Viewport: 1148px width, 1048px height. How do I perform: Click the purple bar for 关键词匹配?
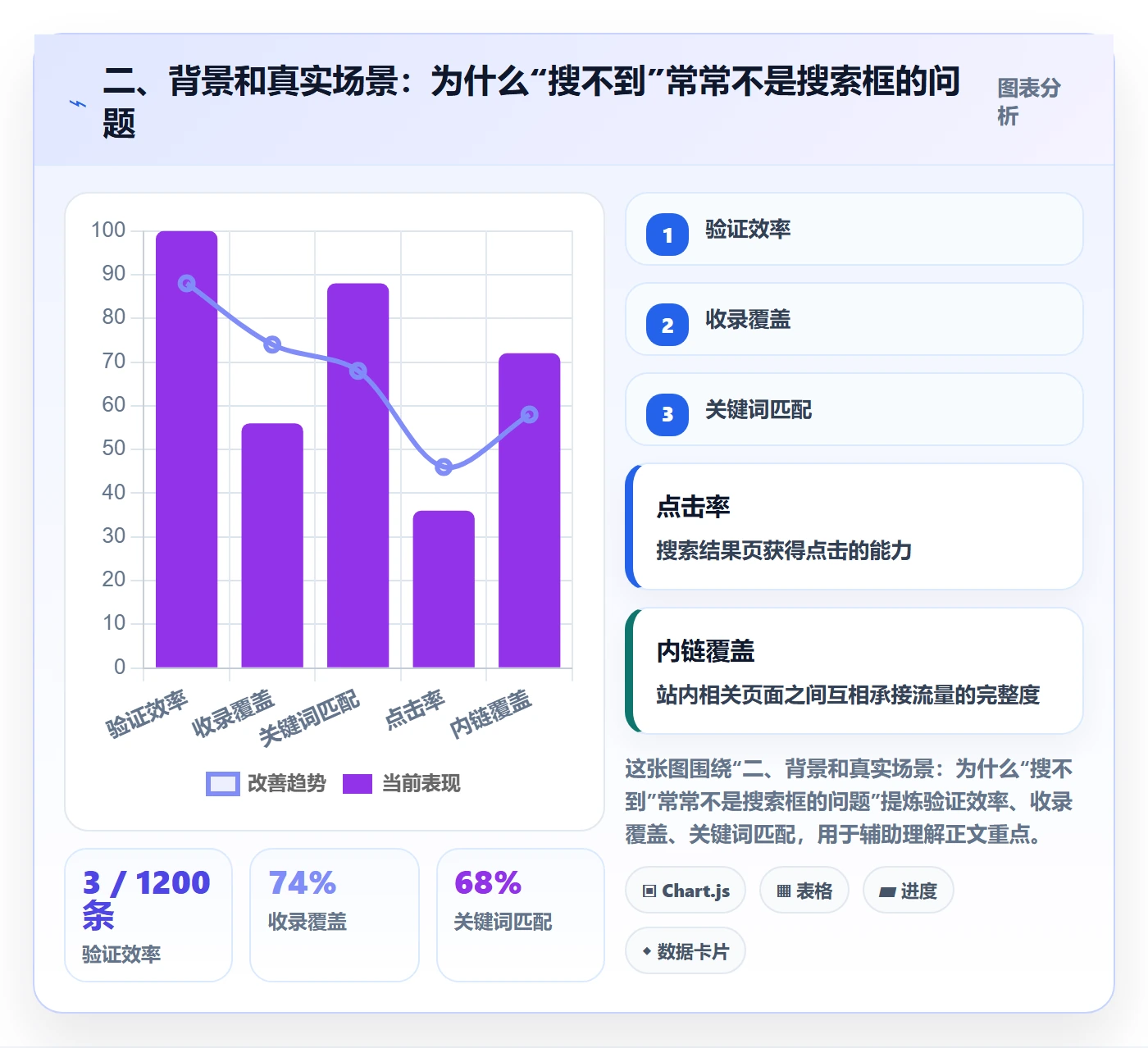358,476
